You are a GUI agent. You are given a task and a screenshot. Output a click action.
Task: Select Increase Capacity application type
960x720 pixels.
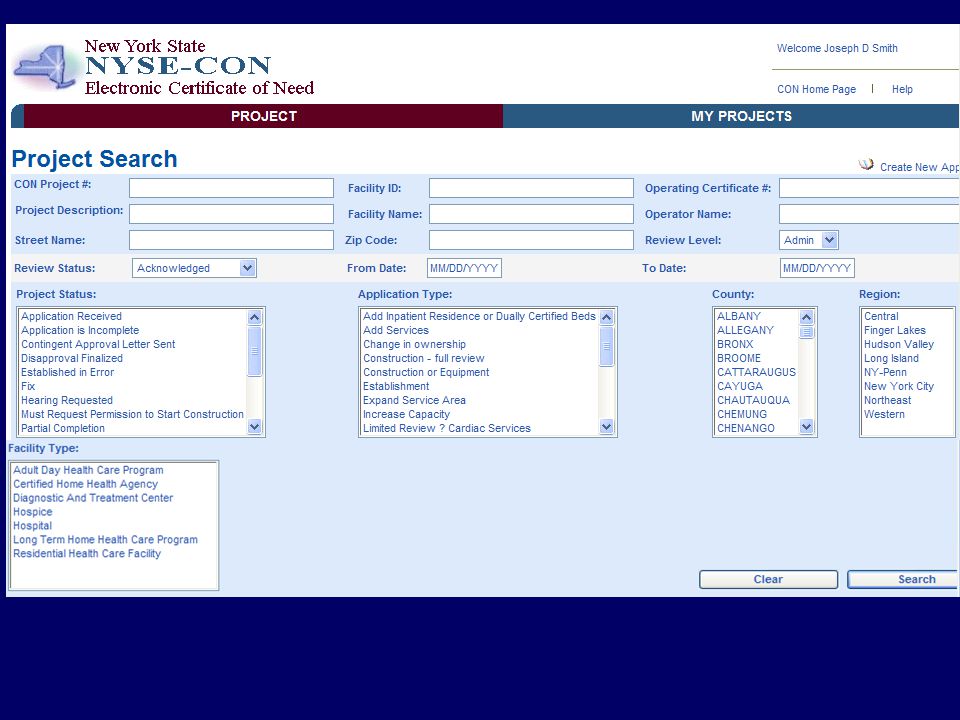pyautogui.click(x=407, y=414)
